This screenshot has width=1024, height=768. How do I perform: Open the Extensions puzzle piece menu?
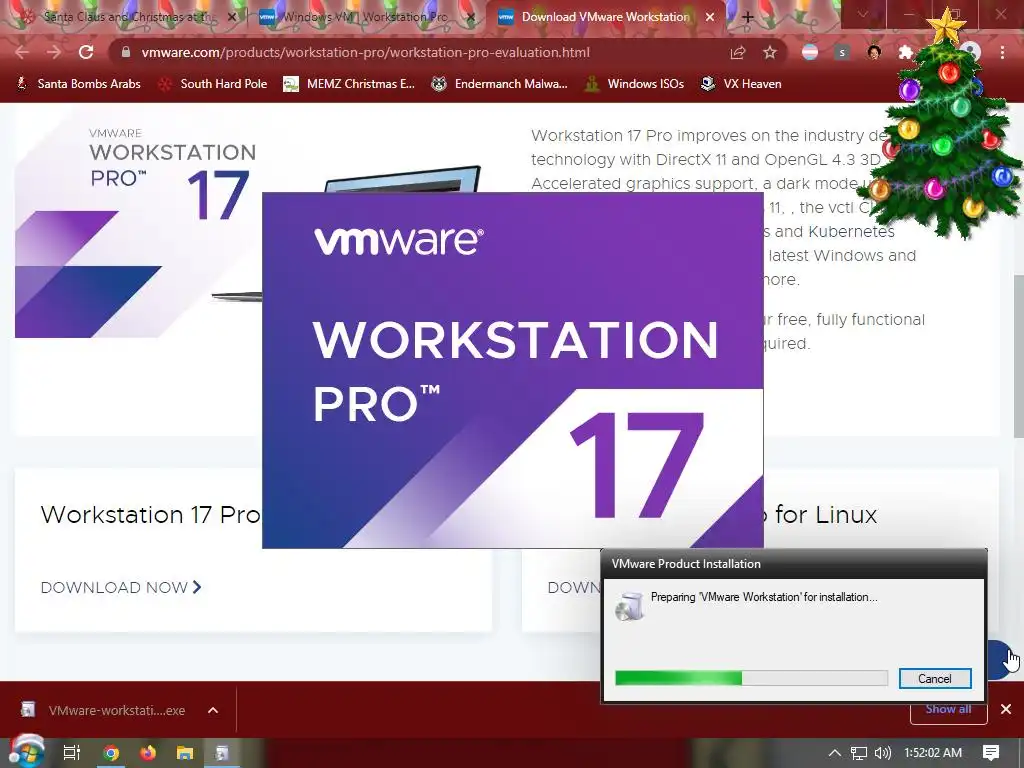click(x=905, y=52)
